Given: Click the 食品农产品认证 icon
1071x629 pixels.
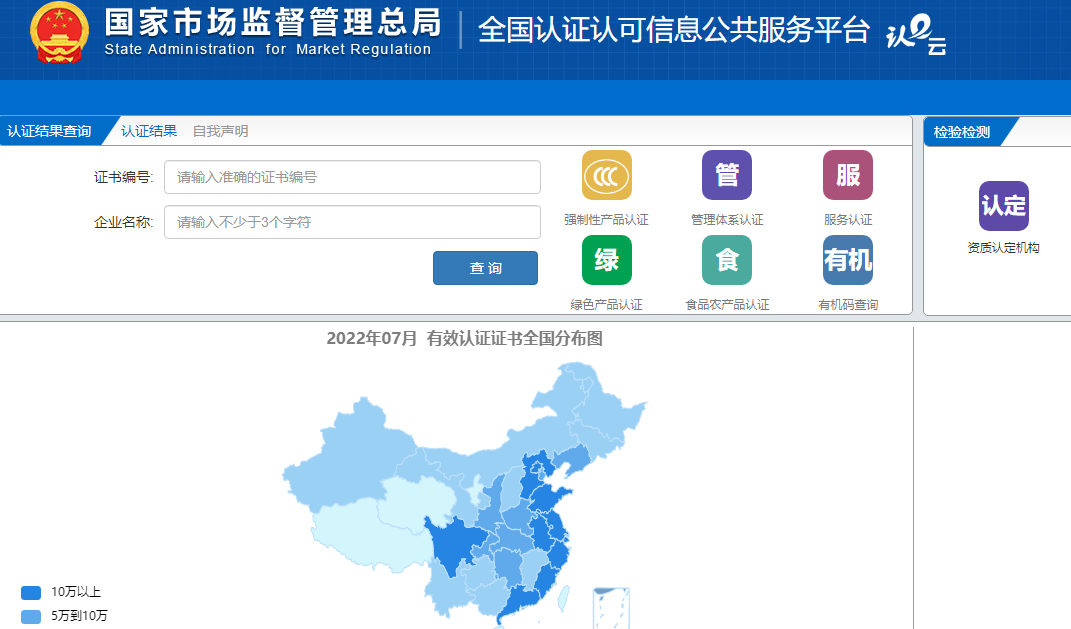Looking at the screenshot, I should tap(727, 260).
